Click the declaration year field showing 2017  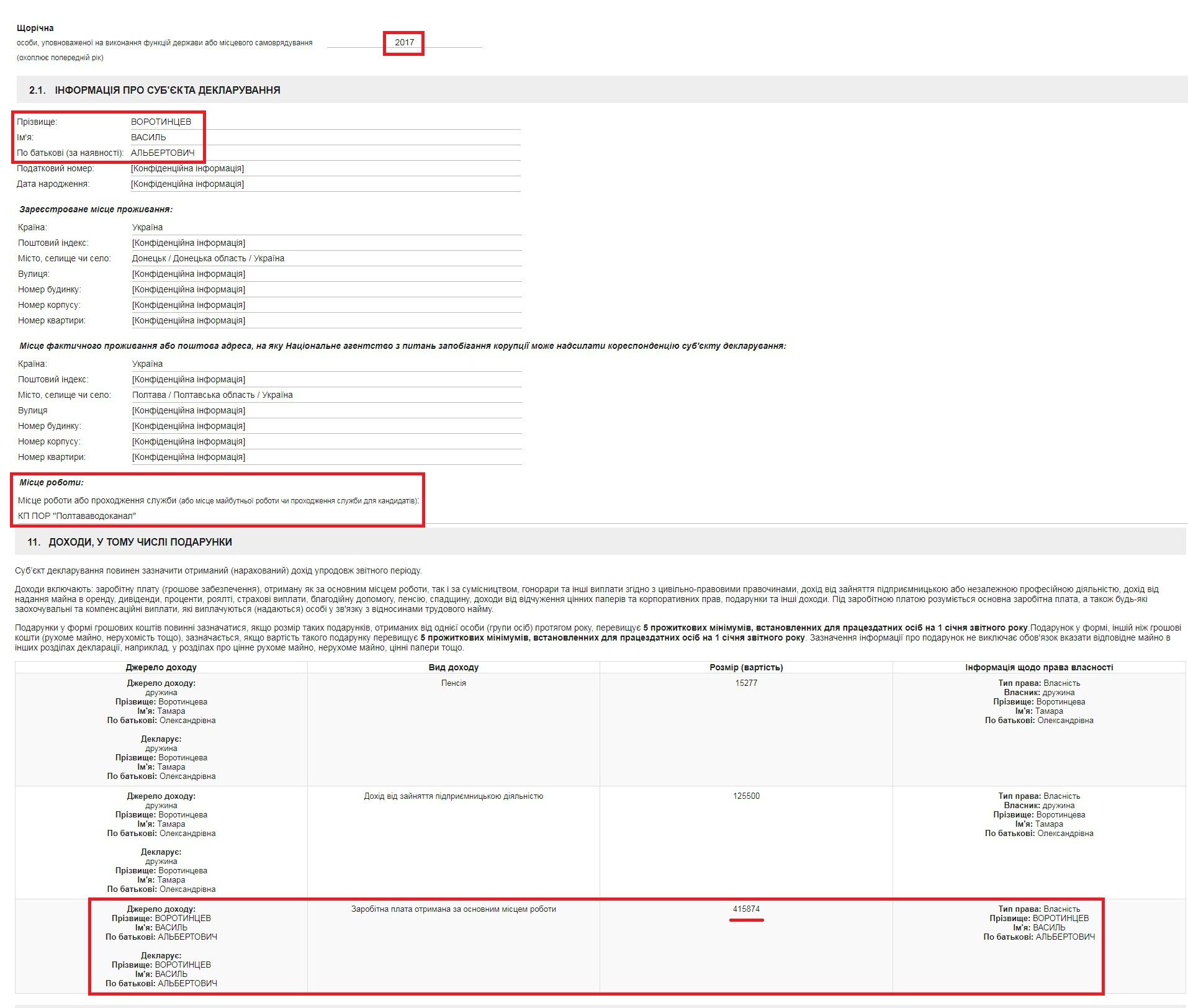point(404,42)
